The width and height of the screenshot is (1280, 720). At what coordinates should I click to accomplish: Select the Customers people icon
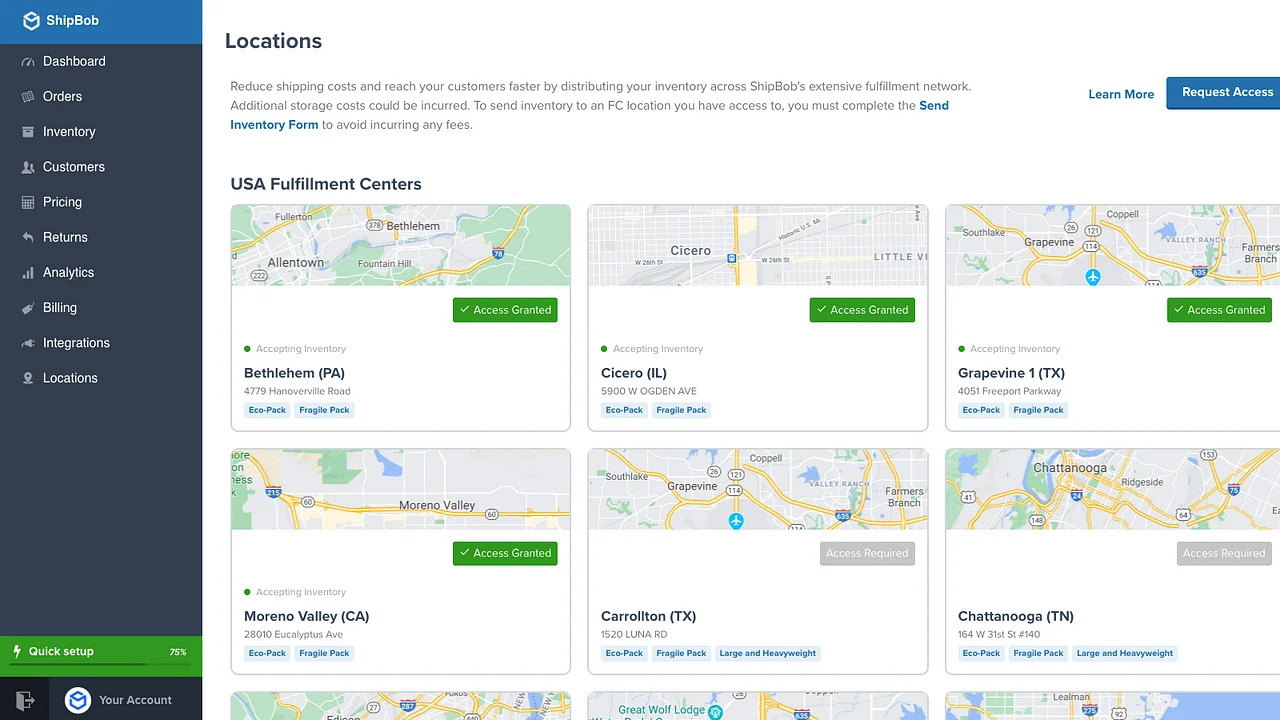click(28, 167)
